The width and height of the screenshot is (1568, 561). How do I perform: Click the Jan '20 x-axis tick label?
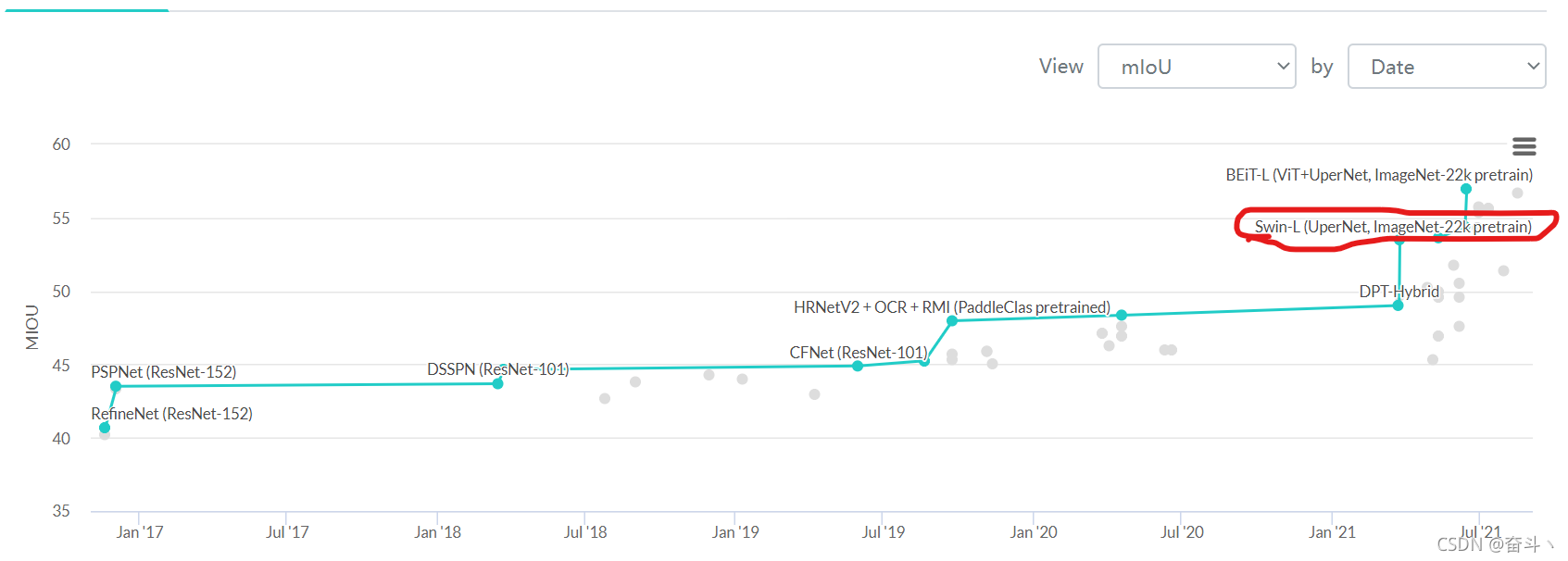tap(1034, 532)
